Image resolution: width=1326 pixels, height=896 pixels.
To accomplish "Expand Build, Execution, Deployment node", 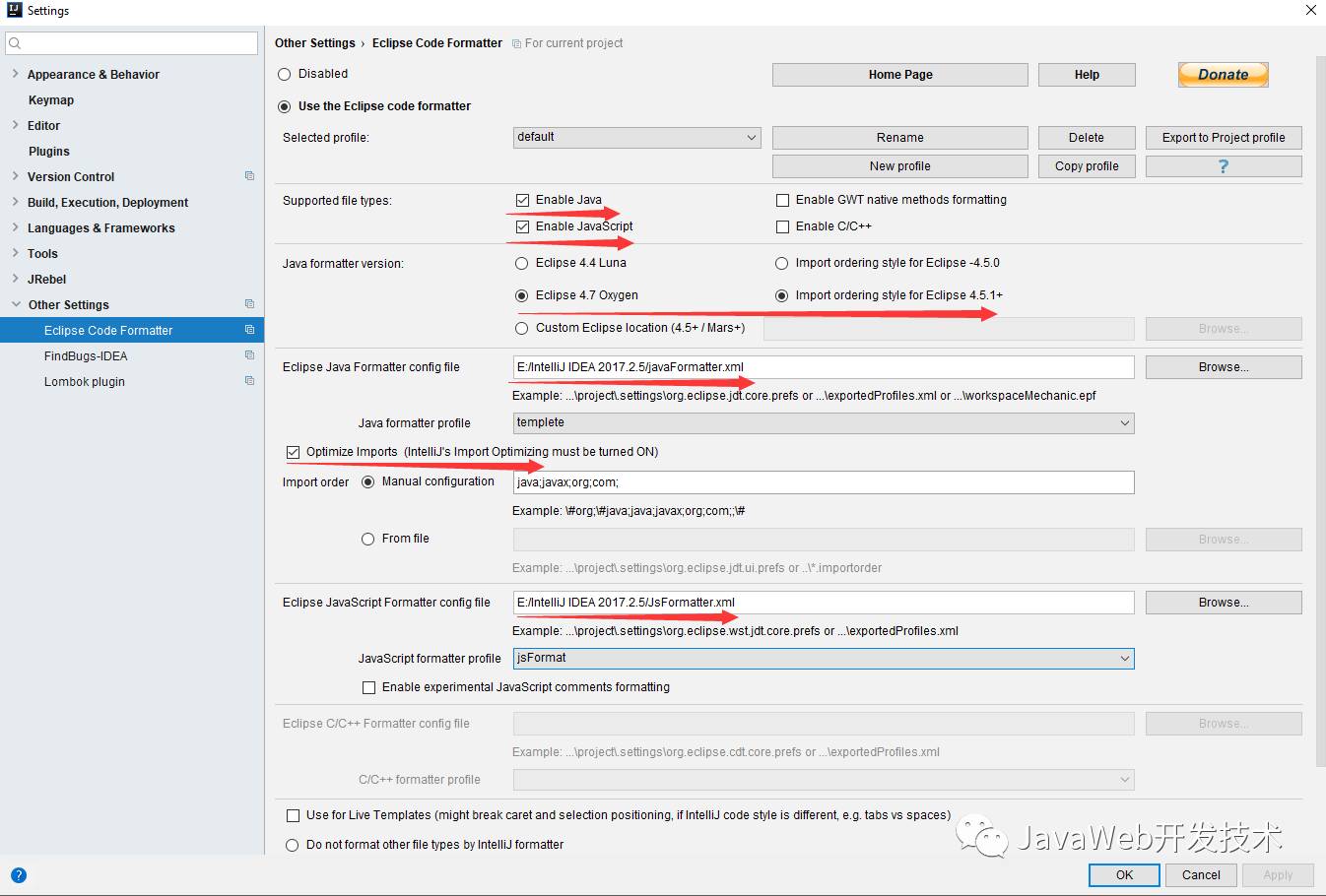I will [x=15, y=202].
